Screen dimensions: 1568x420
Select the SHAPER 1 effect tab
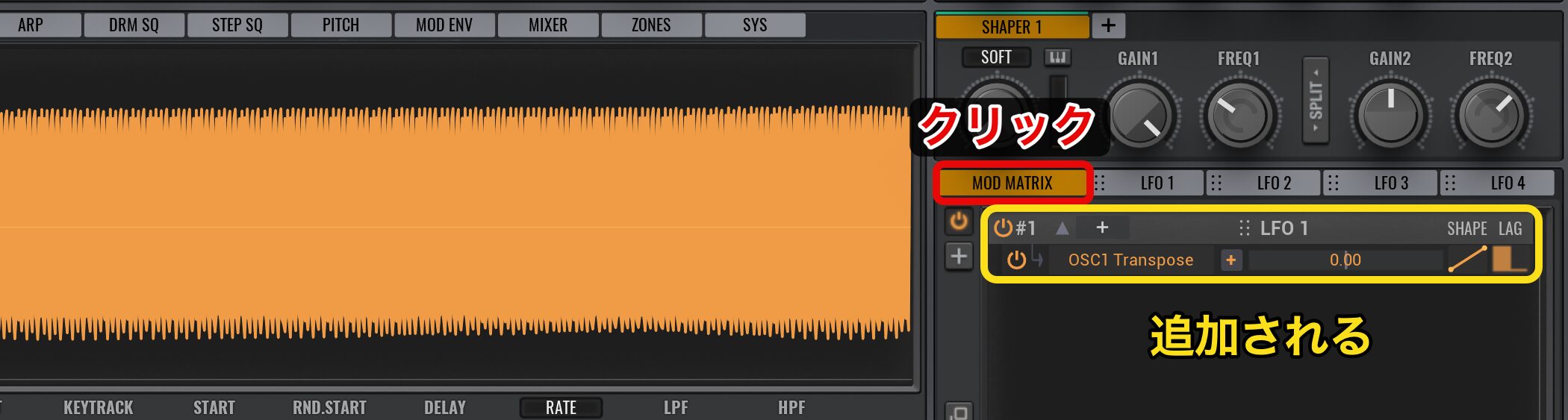(1012, 27)
